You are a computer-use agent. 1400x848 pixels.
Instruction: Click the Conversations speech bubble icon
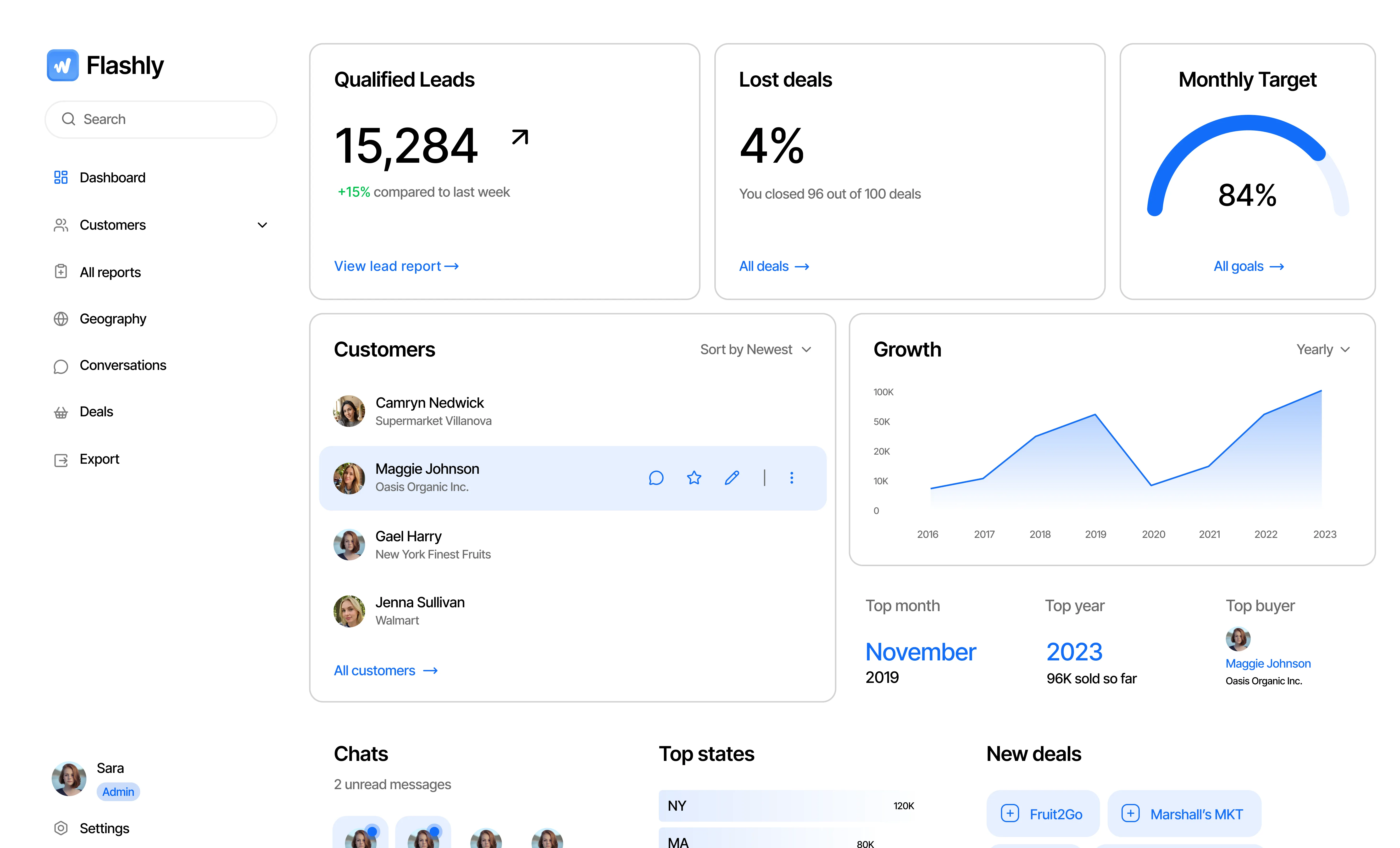coord(61,366)
